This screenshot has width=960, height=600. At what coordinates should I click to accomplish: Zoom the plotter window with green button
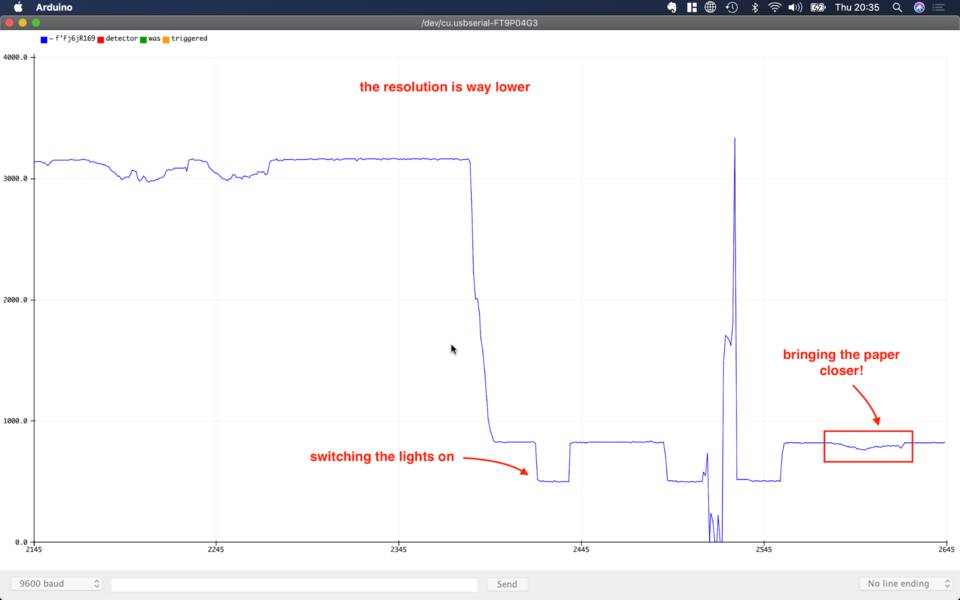pyautogui.click(x=36, y=23)
